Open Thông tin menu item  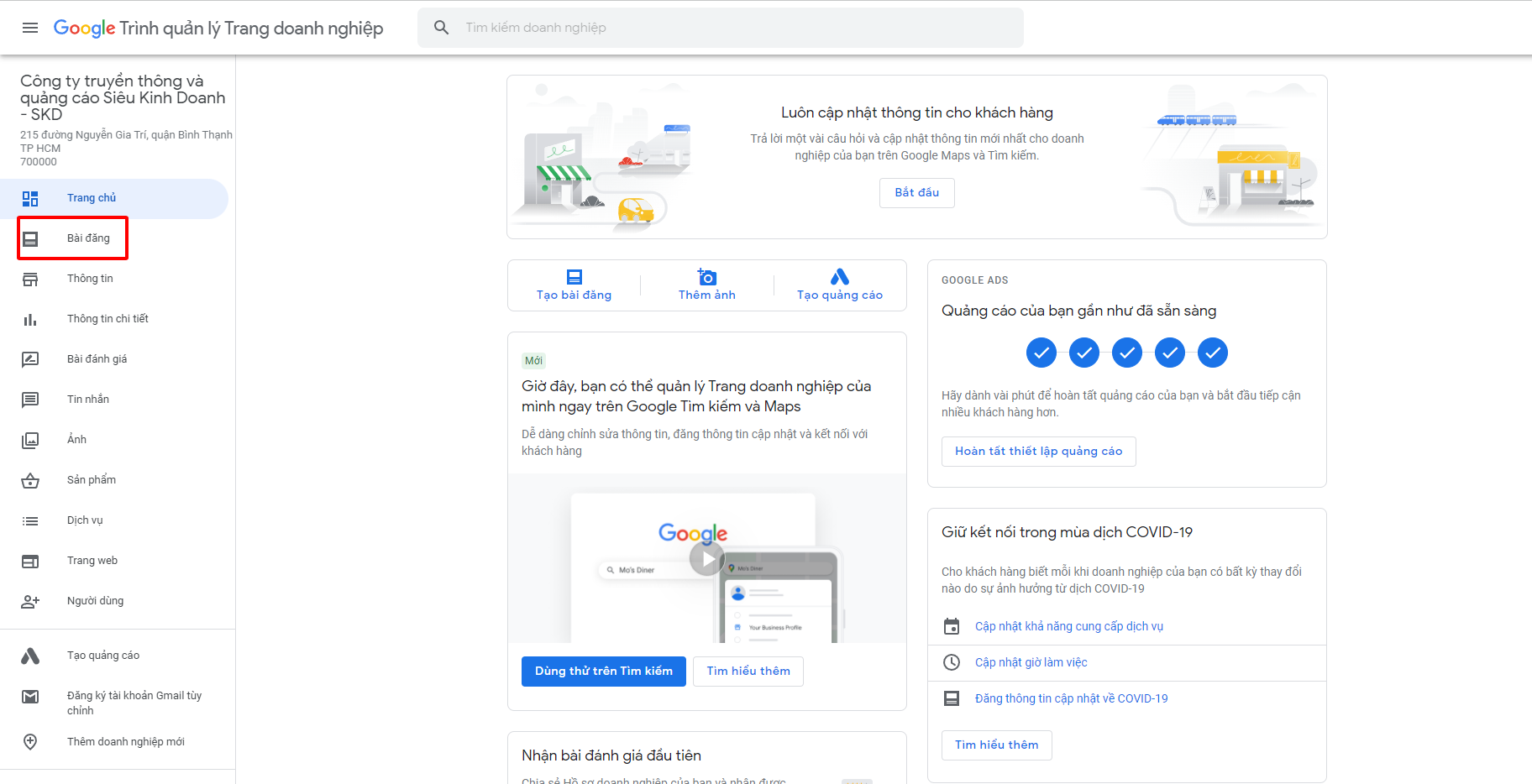(x=114, y=280)
